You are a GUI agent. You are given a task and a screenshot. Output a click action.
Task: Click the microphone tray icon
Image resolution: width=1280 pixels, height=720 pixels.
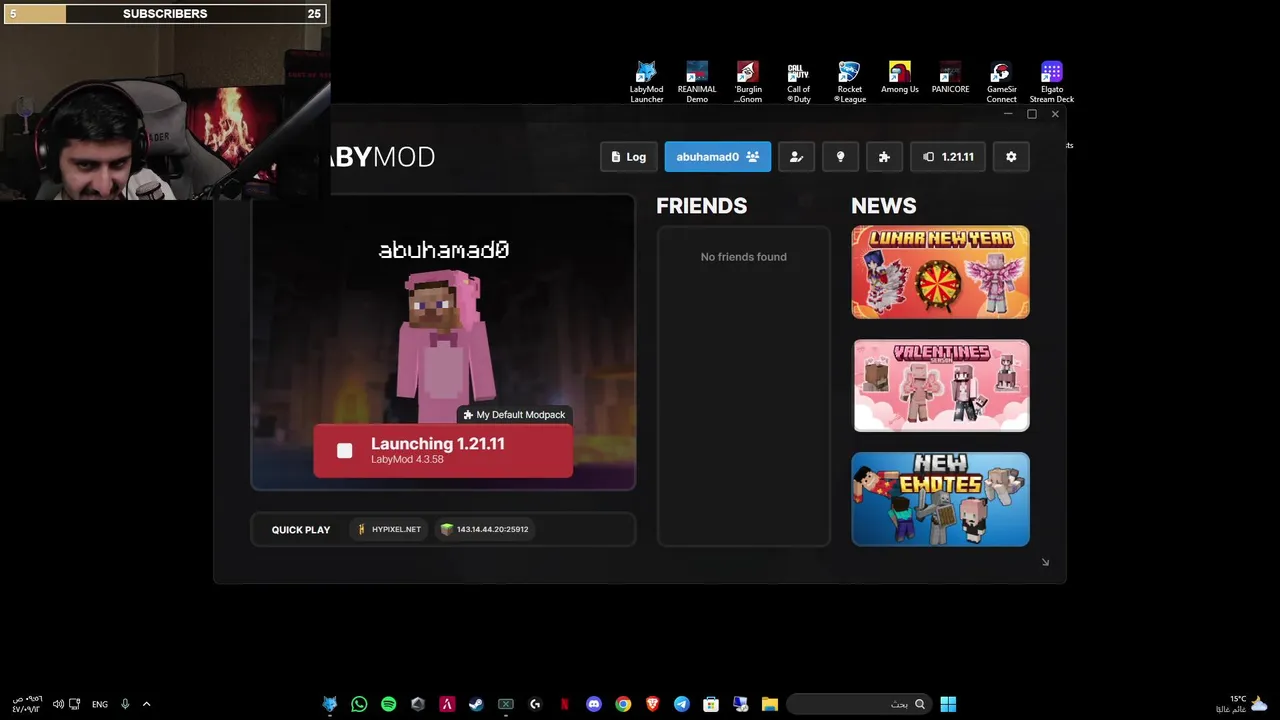pos(125,704)
